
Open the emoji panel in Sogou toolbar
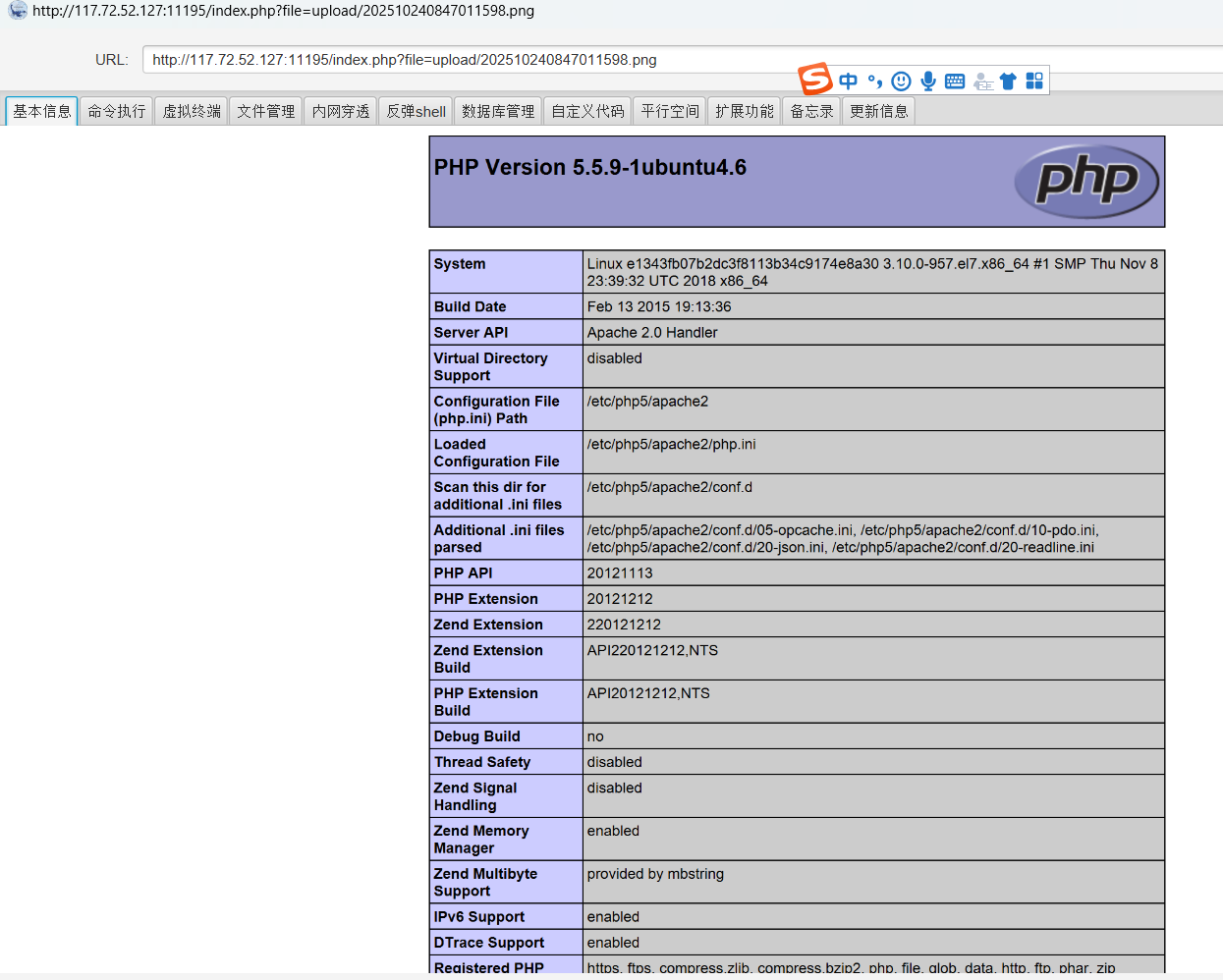click(901, 81)
